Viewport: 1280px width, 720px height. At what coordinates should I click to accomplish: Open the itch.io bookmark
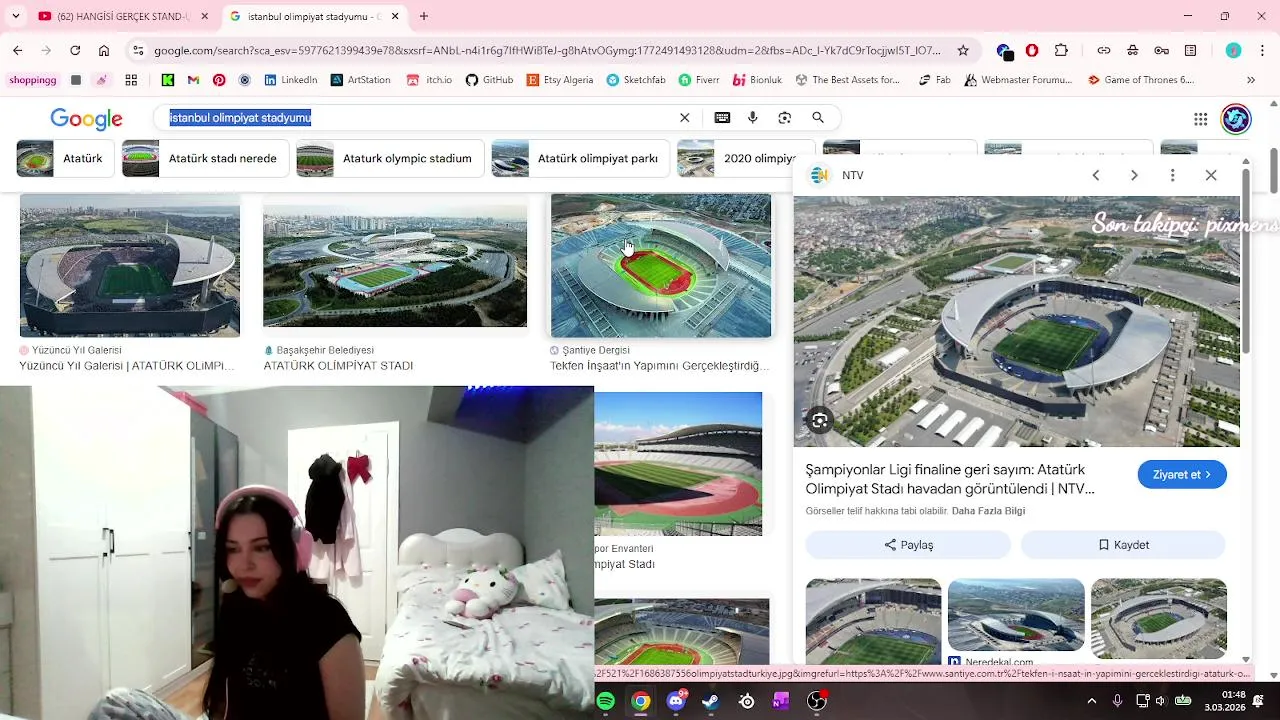point(429,80)
